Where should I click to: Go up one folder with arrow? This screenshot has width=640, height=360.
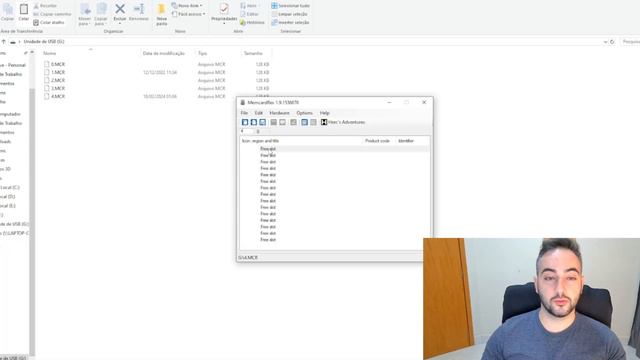[x=4, y=42]
